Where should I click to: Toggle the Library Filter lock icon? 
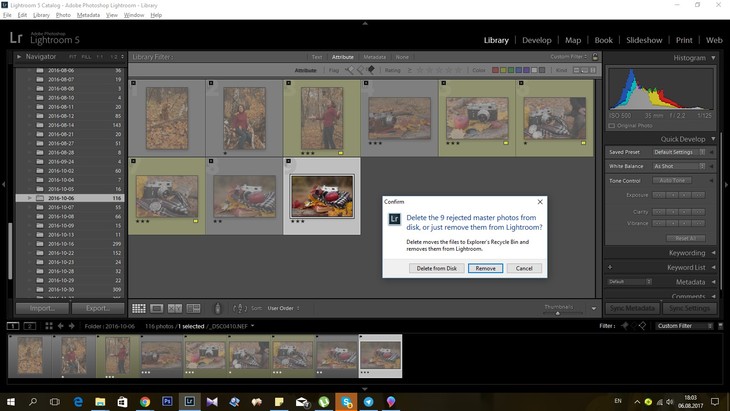coord(595,57)
